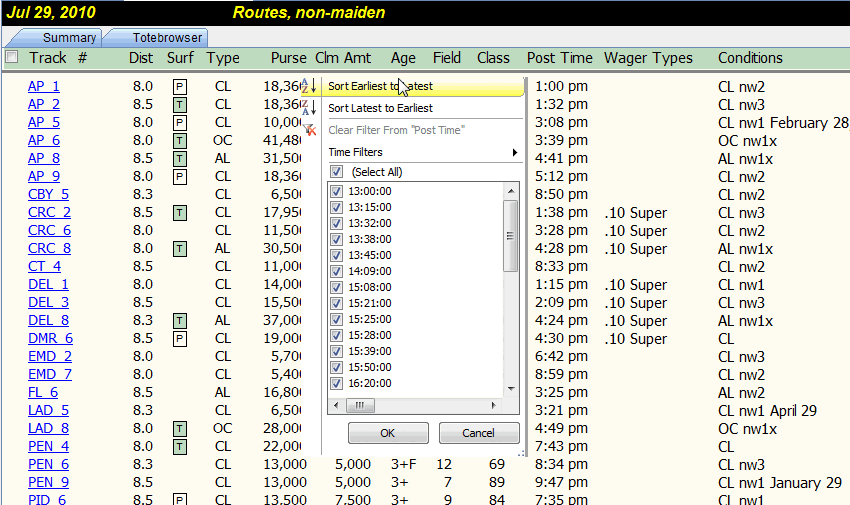Click the T surface icon in AP 6 row
Viewport: 850px width, 505px height.
point(180,141)
